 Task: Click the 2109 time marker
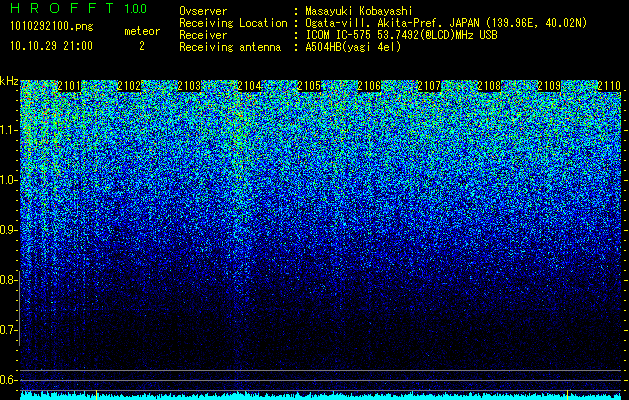tap(549, 86)
